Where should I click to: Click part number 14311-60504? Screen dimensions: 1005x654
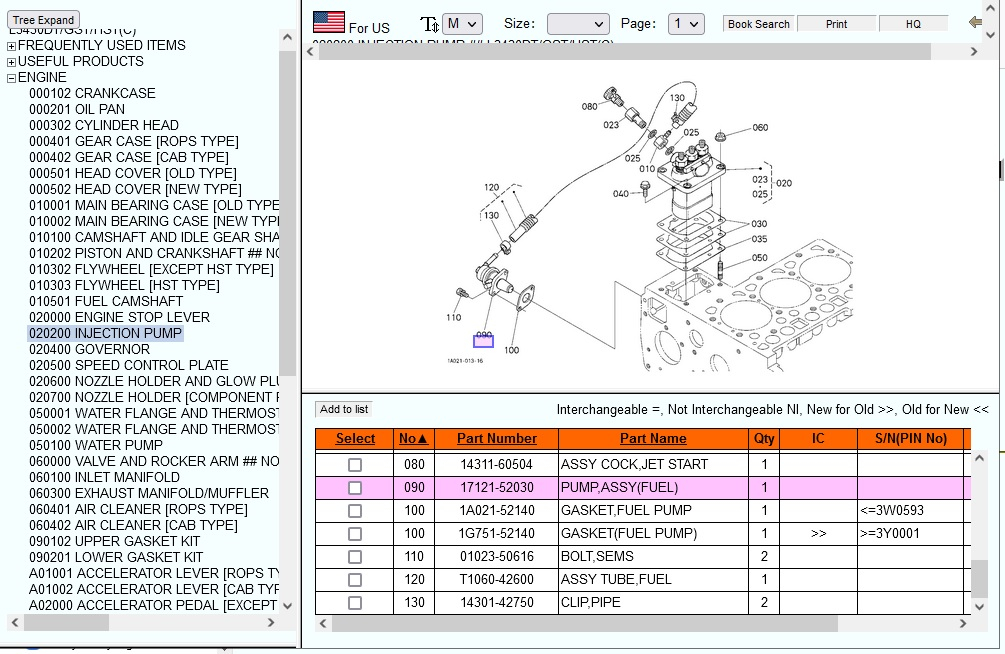coord(497,465)
